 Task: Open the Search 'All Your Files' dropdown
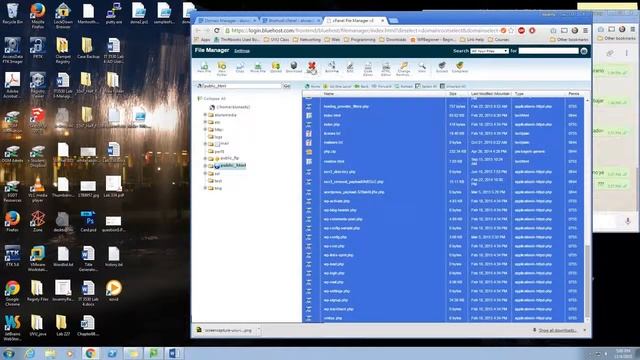[x=489, y=51]
